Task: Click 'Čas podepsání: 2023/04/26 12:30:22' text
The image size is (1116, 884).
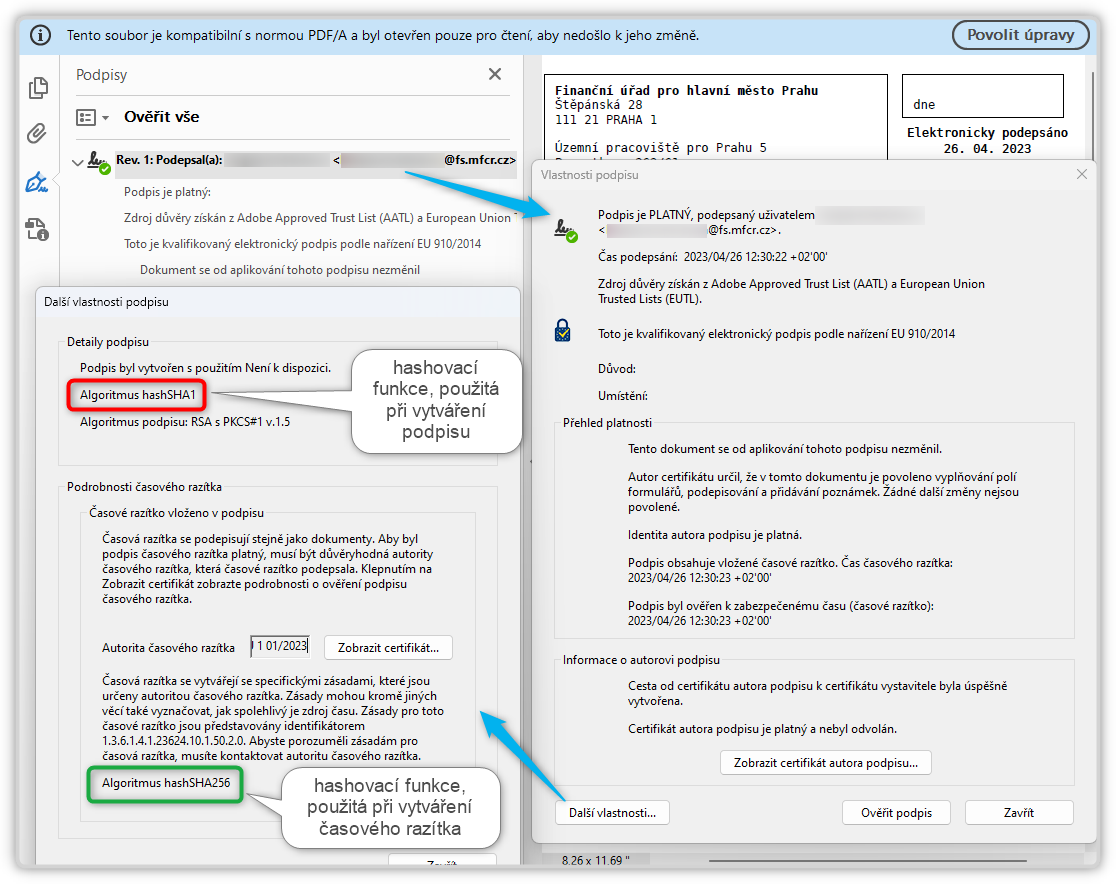Action: (712, 257)
